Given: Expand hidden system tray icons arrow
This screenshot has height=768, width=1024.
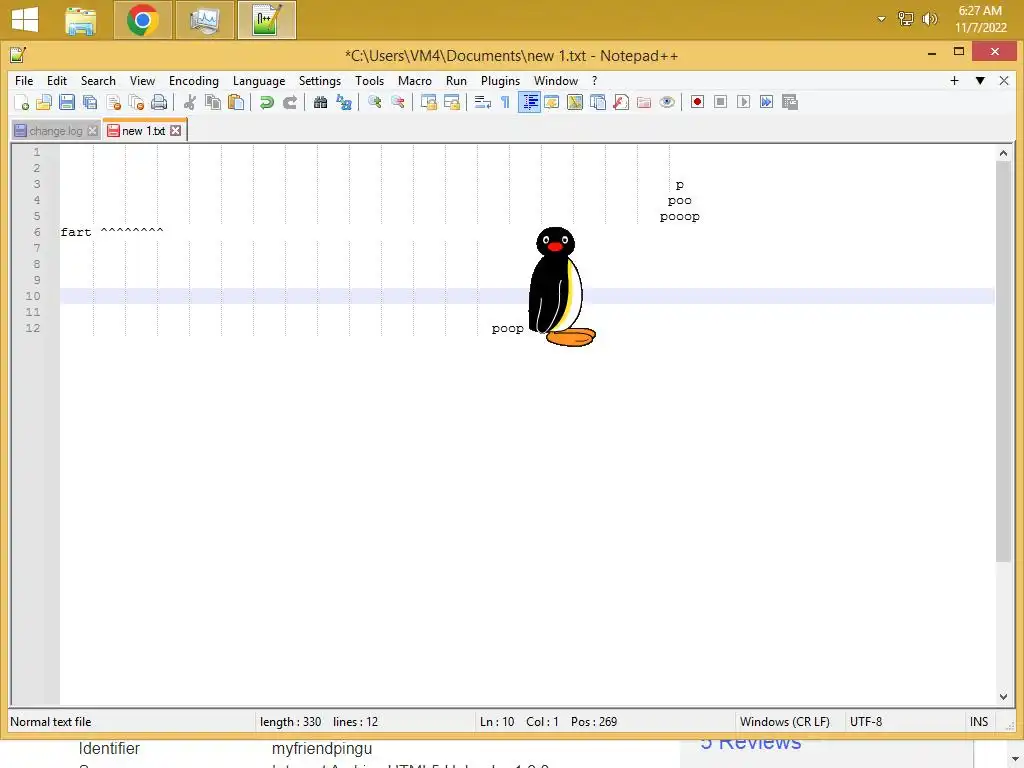Looking at the screenshot, I should click(x=881, y=19).
